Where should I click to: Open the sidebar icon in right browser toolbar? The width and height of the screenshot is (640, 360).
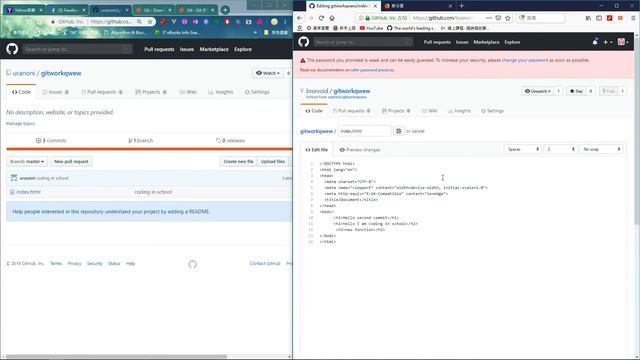tap(599, 18)
